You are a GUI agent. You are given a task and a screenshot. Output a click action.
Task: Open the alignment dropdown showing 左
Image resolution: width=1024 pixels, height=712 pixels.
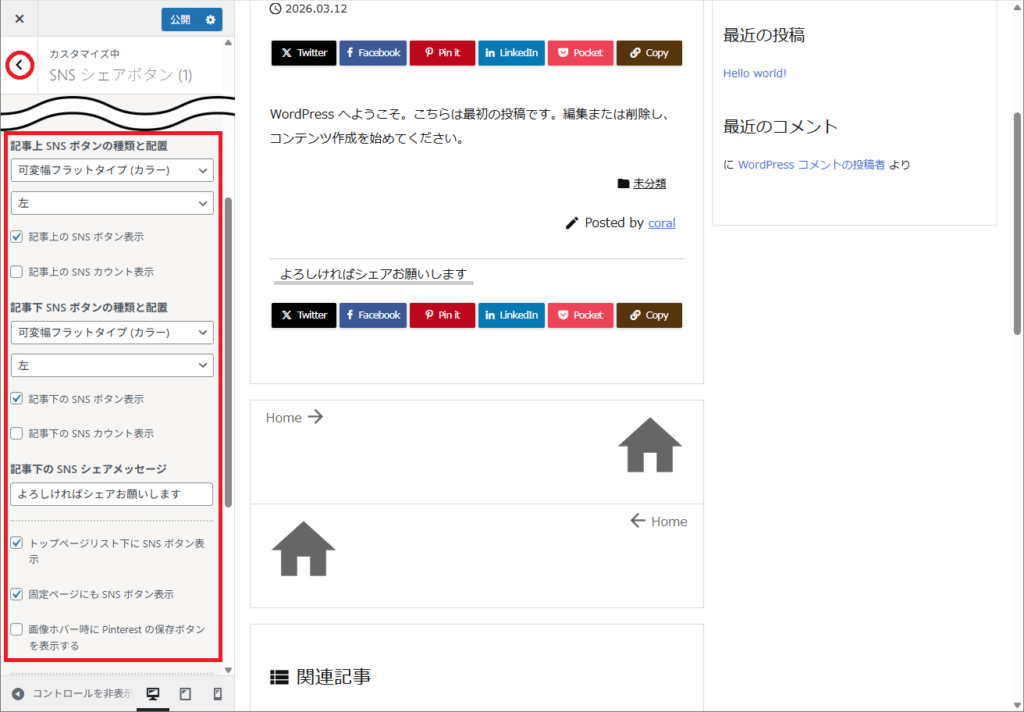(x=111, y=203)
